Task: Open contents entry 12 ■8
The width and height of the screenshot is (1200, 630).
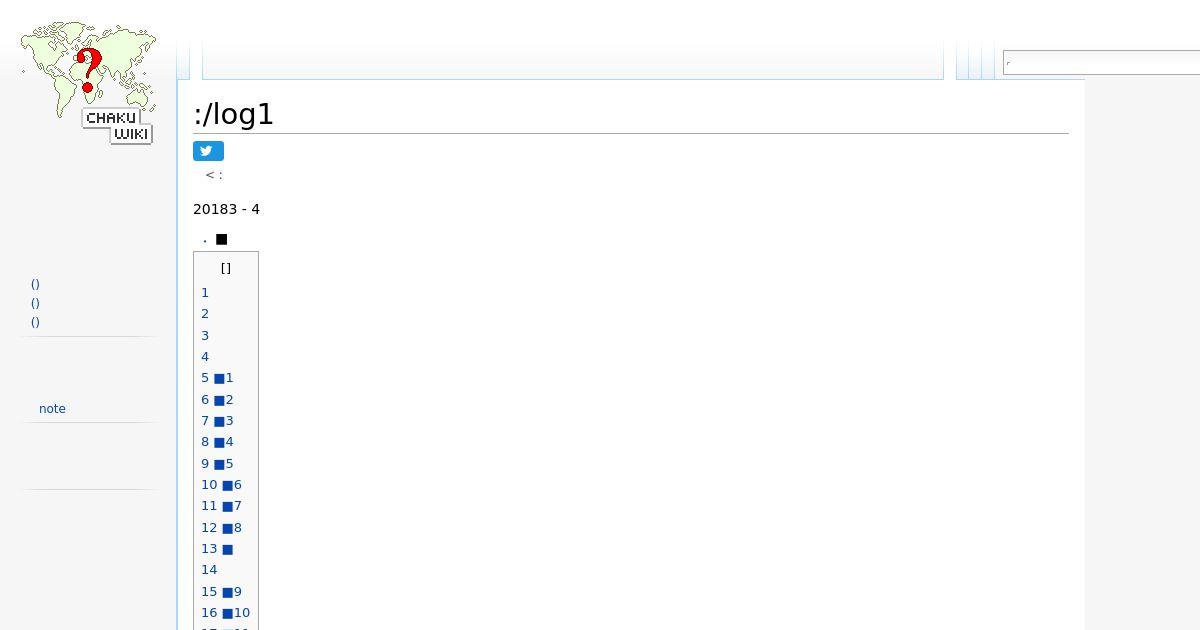Action: click(221, 528)
